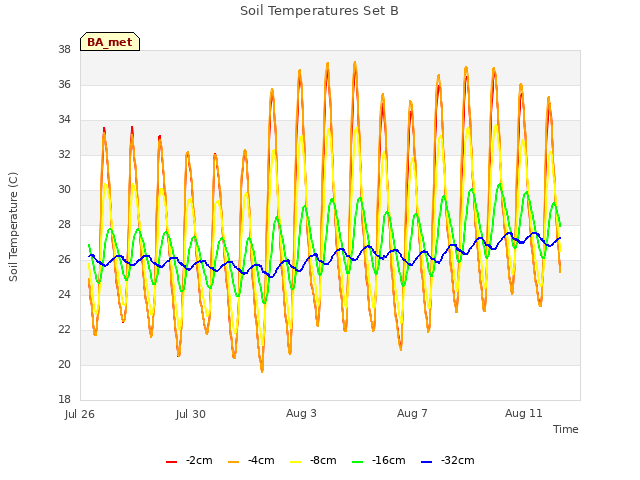Select the -32cm legend label
The image size is (640, 480).
coord(458,460)
